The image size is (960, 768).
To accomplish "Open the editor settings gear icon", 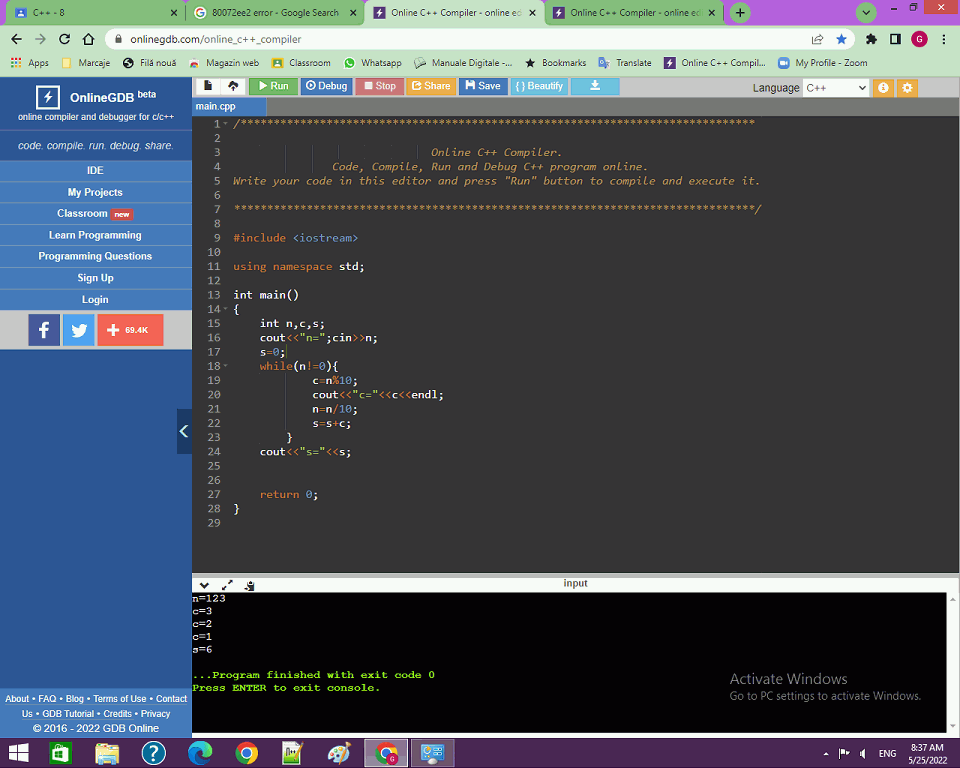I will [x=907, y=88].
